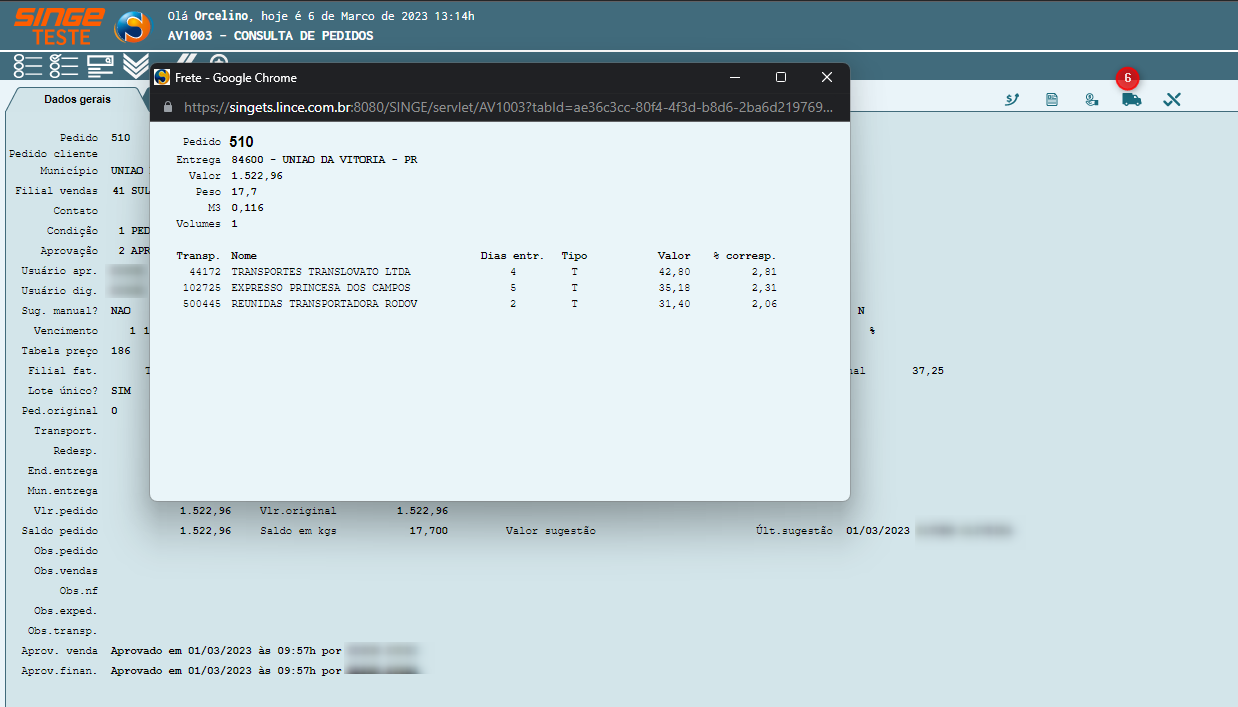Click the check-and-cross icon
Image resolution: width=1238 pixels, height=707 pixels.
click(x=1172, y=100)
